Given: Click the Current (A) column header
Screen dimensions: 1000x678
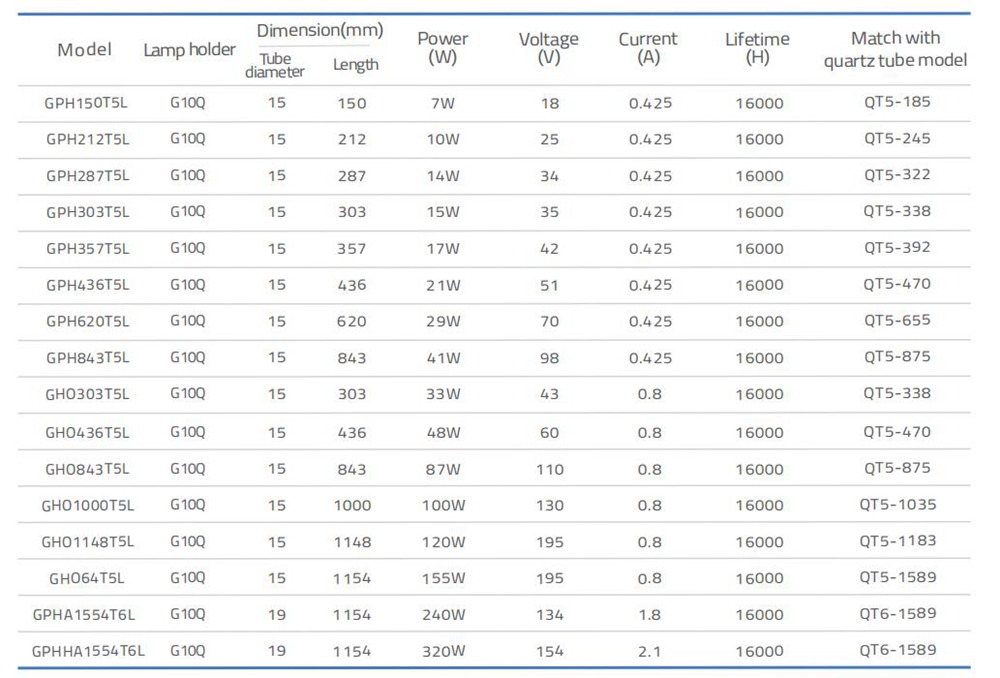Looking at the screenshot, I should coord(648,48).
